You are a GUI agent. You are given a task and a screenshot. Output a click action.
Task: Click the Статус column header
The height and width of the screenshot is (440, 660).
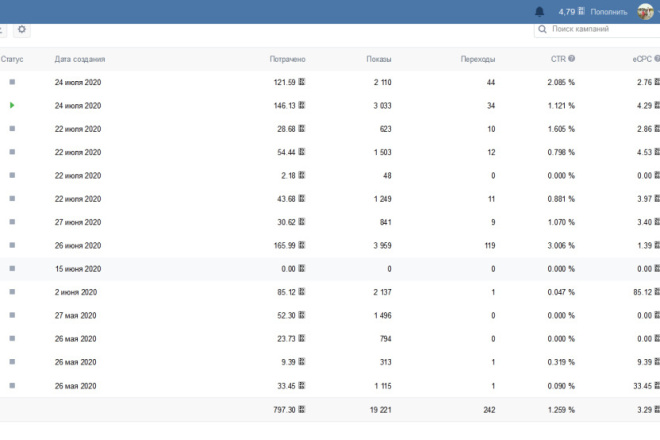12,59
